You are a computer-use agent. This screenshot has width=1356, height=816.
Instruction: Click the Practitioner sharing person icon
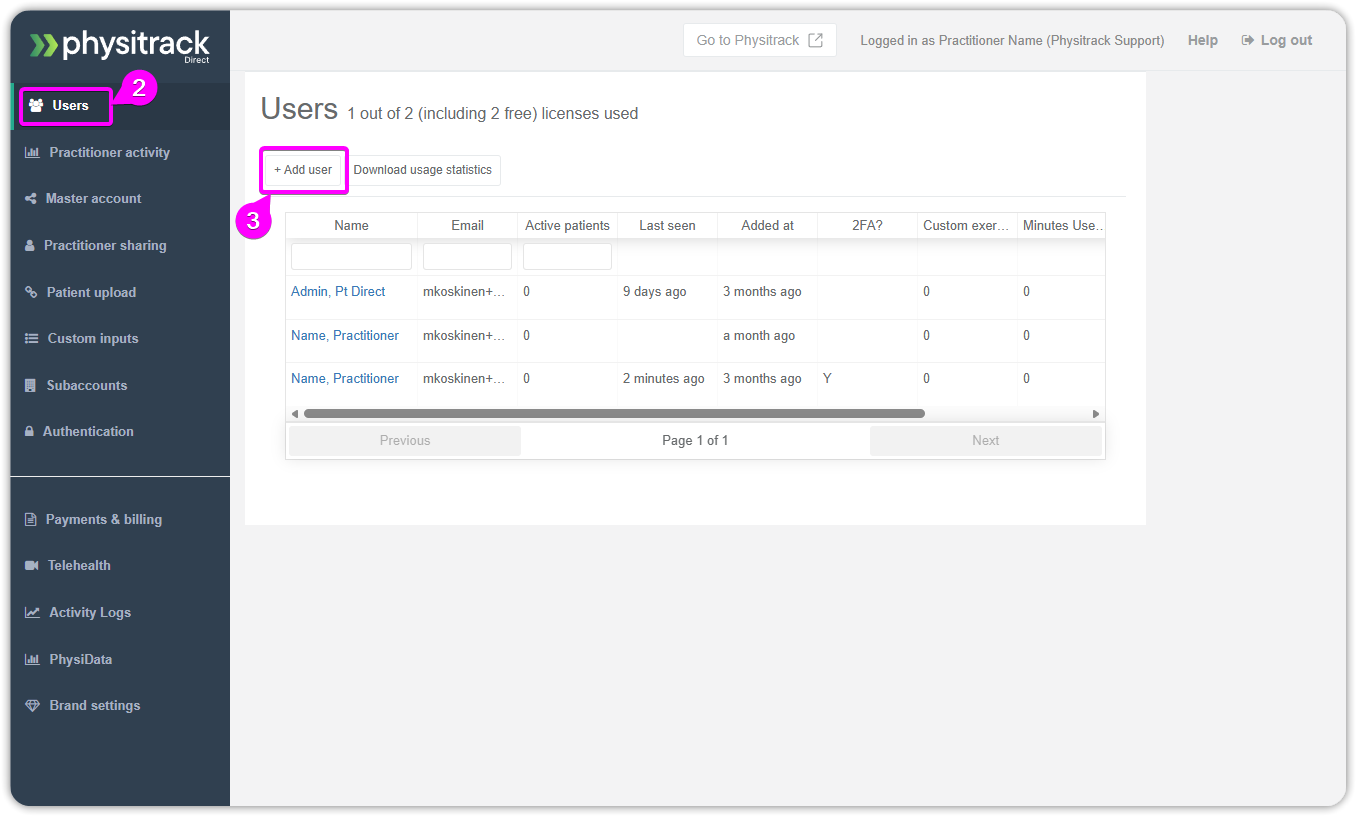(x=30, y=245)
